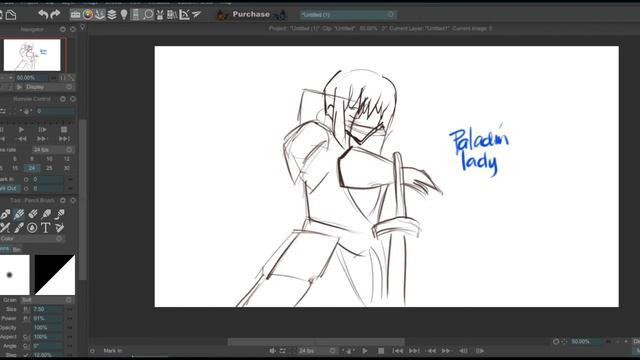Adjust the Power 91% slider field
The width and height of the screenshot is (640, 360).
click(48, 318)
